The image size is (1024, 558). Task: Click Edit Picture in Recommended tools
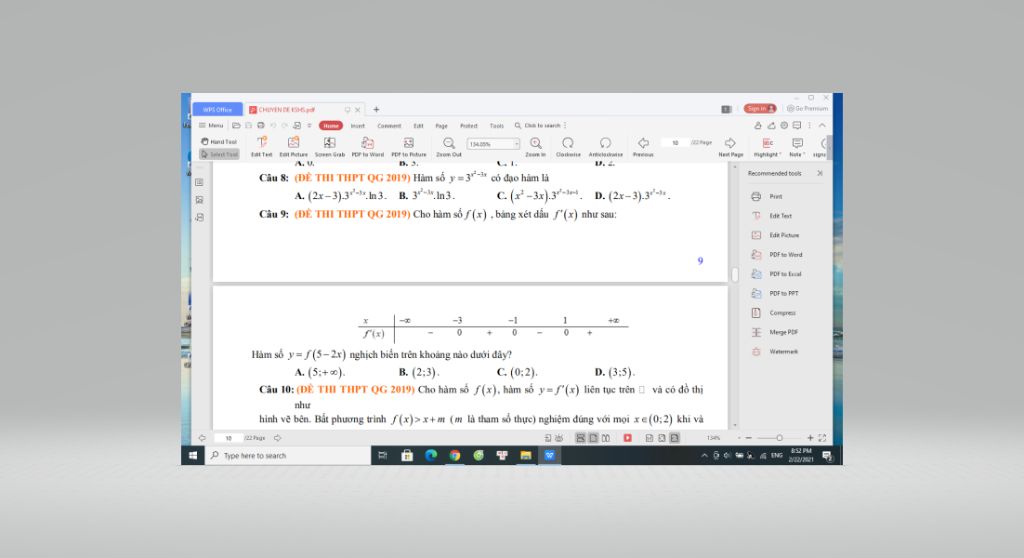tap(775, 235)
